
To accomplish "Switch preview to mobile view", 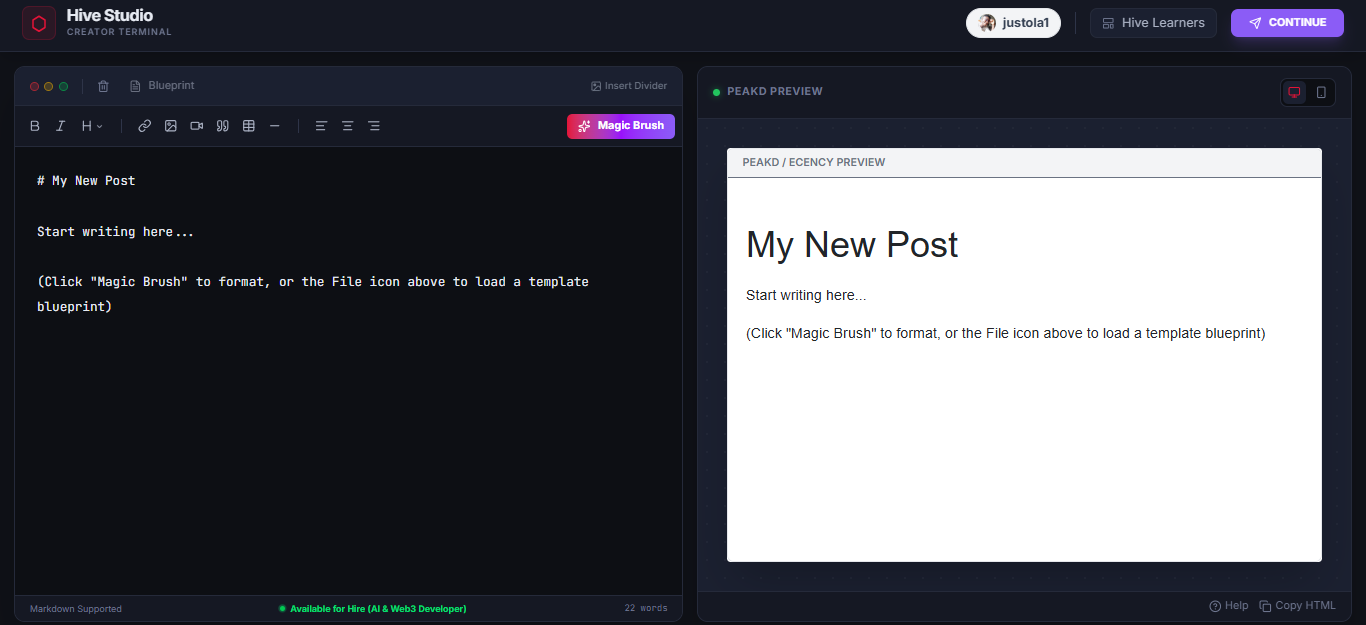I will point(1322,91).
